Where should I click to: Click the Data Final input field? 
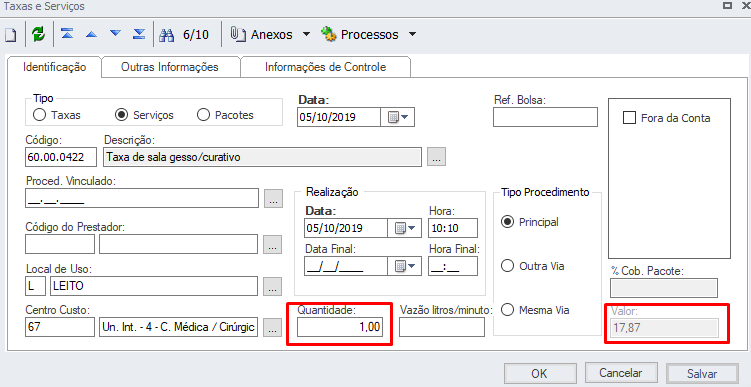pos(346,266)
